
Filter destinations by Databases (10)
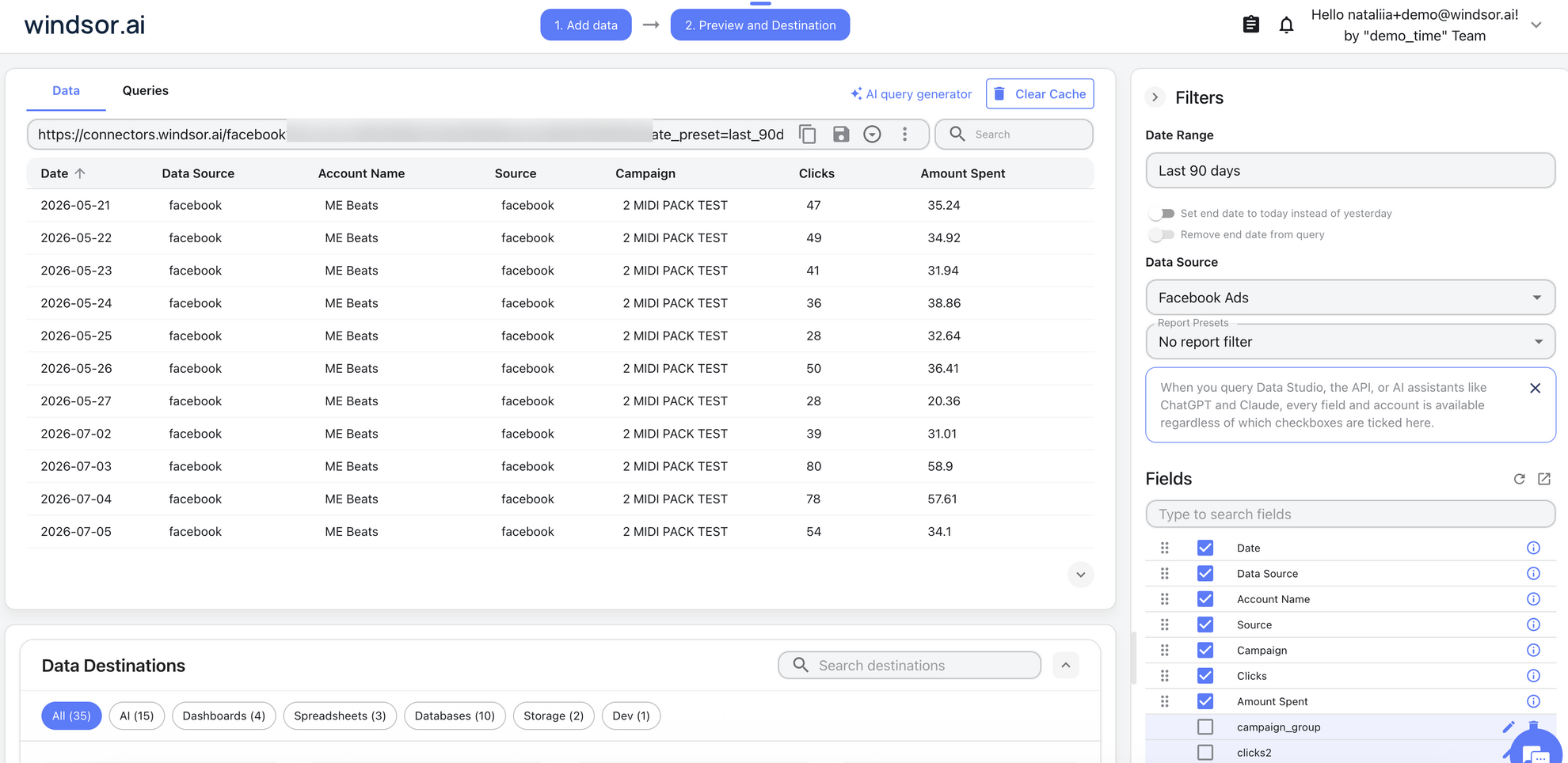[455, 716]
